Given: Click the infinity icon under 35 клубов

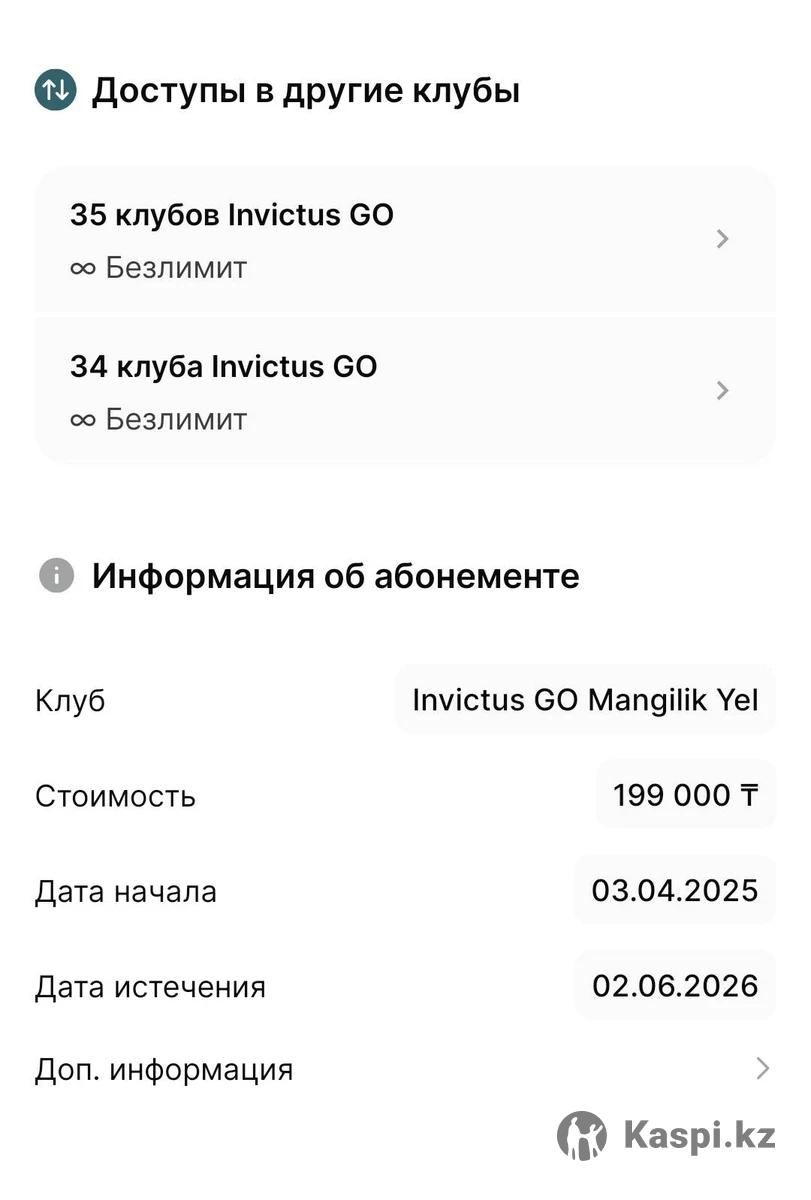Looking at the screenshot, I should [83, 269].
